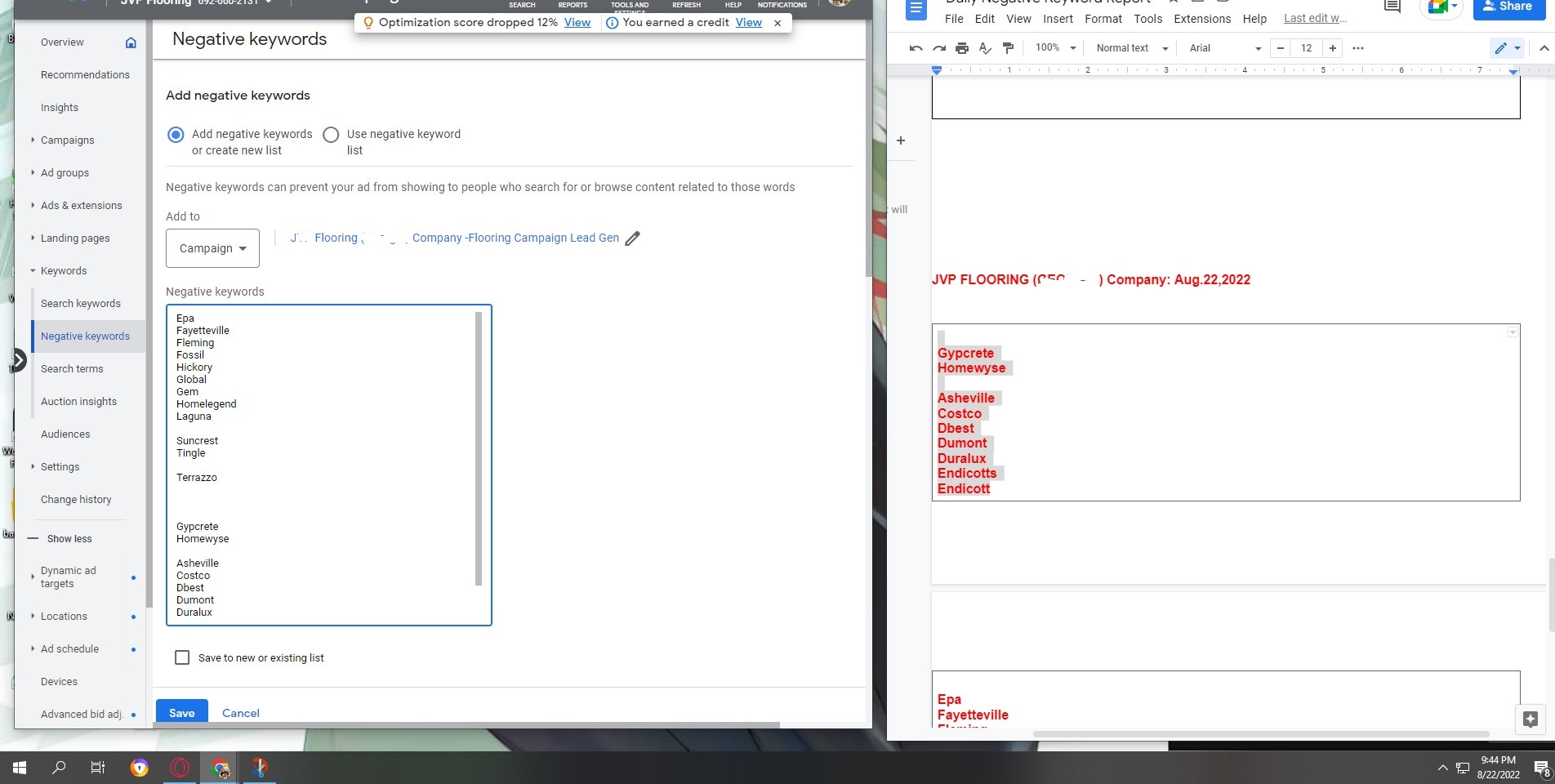Open the Windows Start menu
The height and width of the screenshot is (784, 1555).
coord(20,768)
